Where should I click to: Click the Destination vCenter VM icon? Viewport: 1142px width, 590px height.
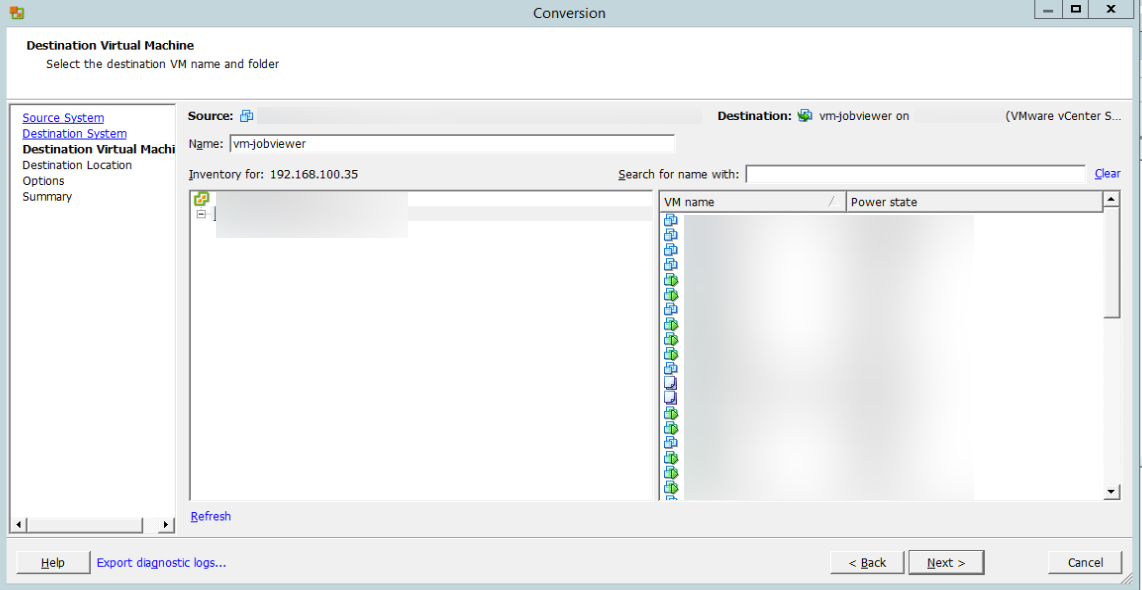click(805, 116)
